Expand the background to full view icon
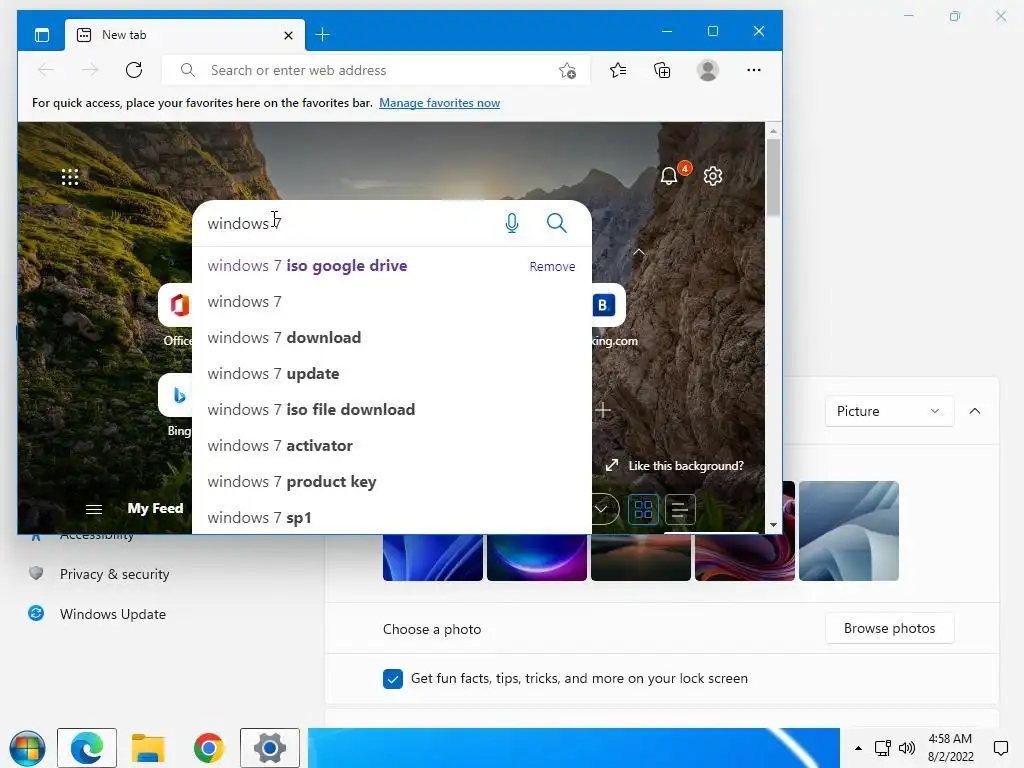Image resolution: width=1024 pixels, height=768 pixels. click(x=612, y=465)
